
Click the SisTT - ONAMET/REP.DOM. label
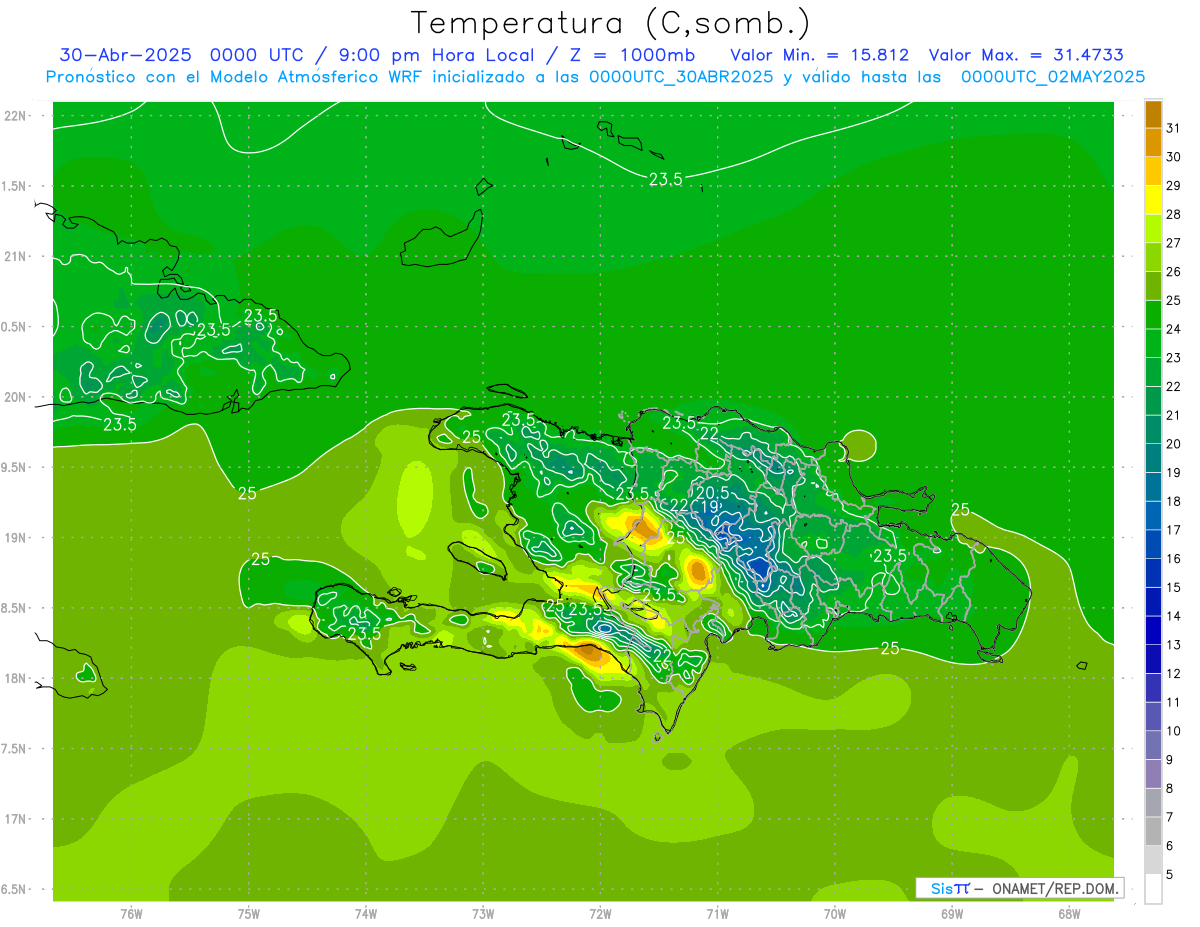(x=1019, y=888)
